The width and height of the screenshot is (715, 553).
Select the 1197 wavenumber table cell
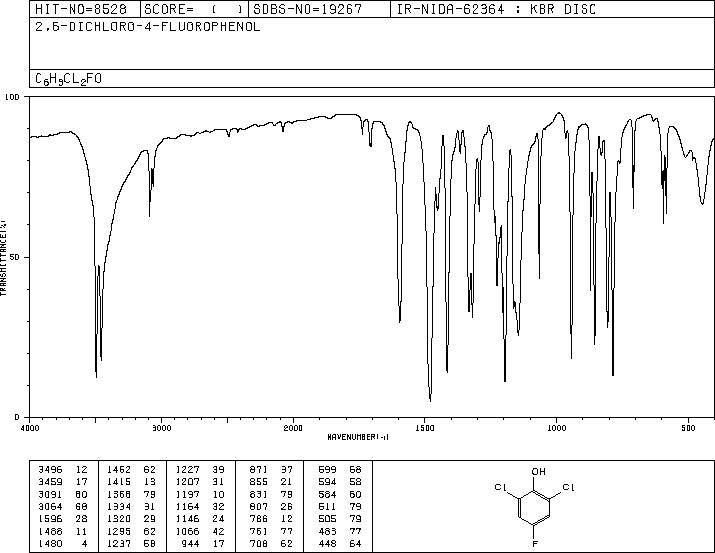click(187, 494)
